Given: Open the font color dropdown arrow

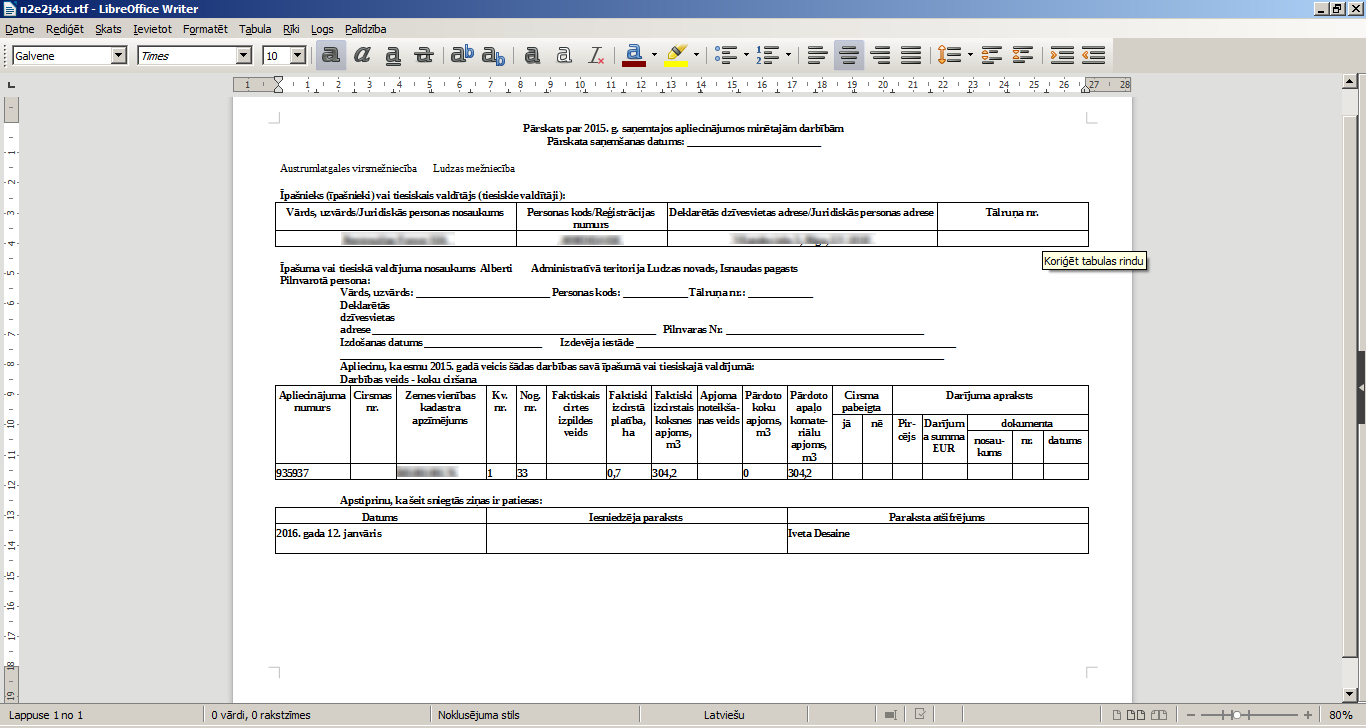Looking at the screenshot, I should [652, 55].
